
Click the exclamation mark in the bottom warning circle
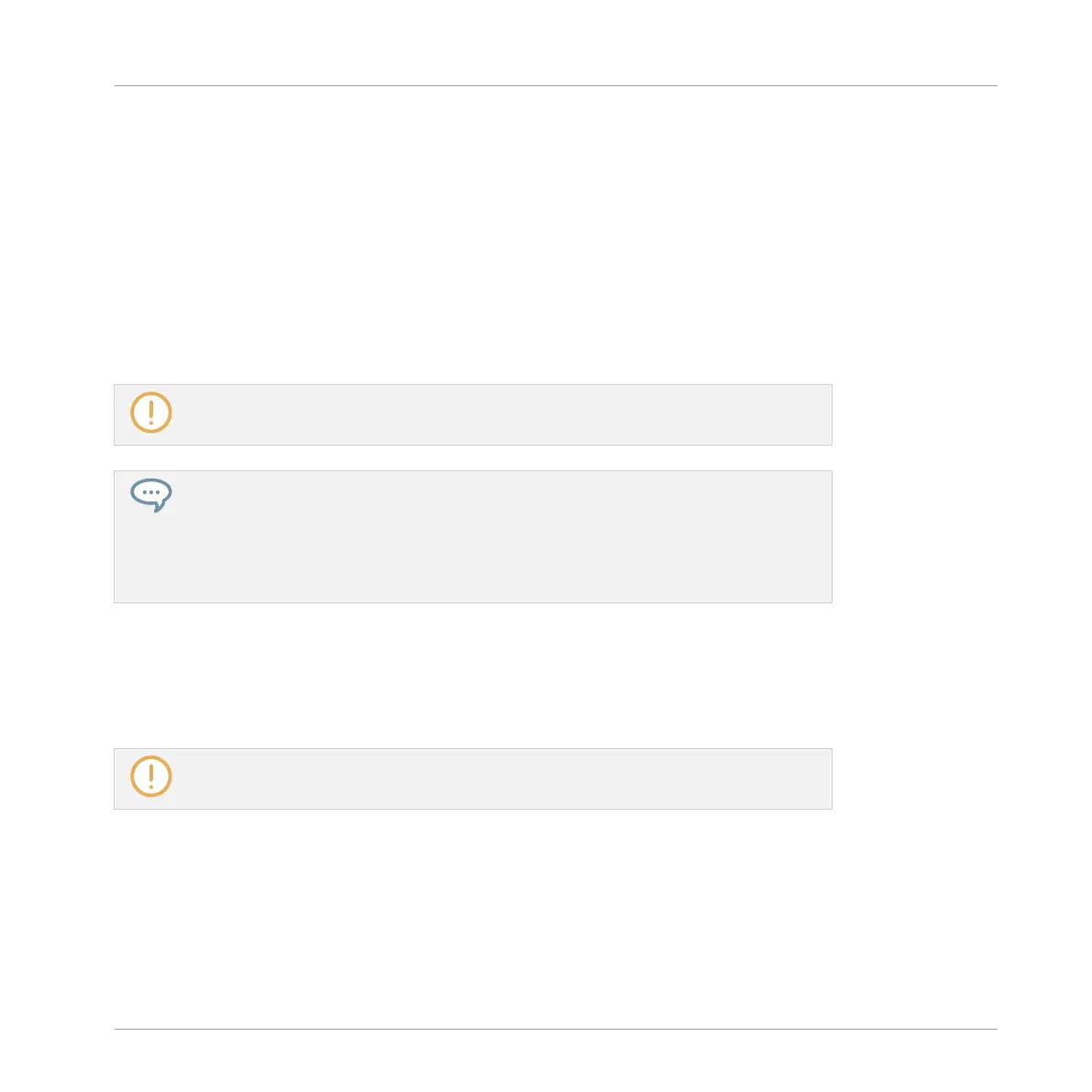pyautogui.click(x=150, y=777)
